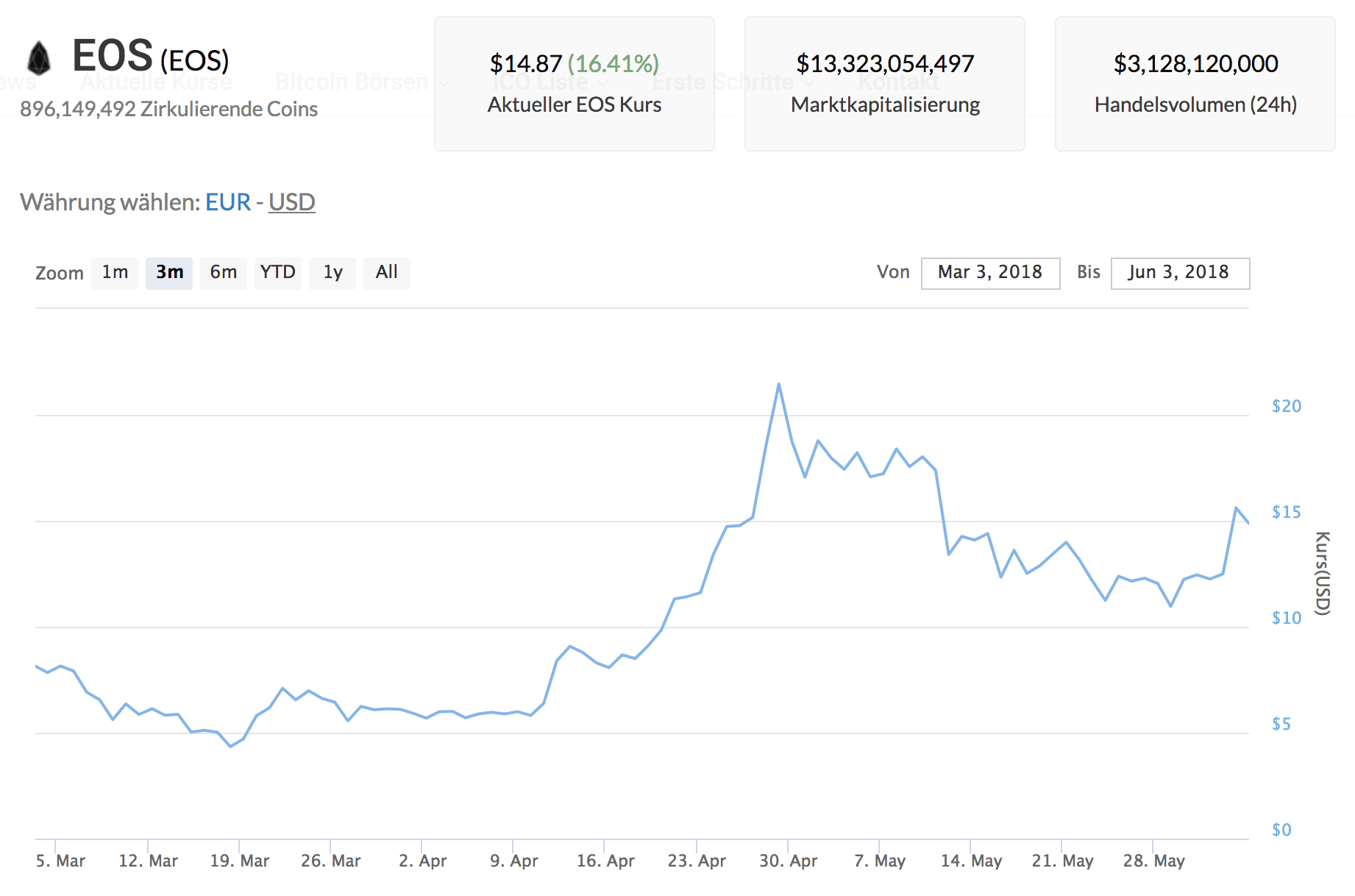Click the 7. May date label
This screenshot has width=1355, height=896.
tap(880, 861)
